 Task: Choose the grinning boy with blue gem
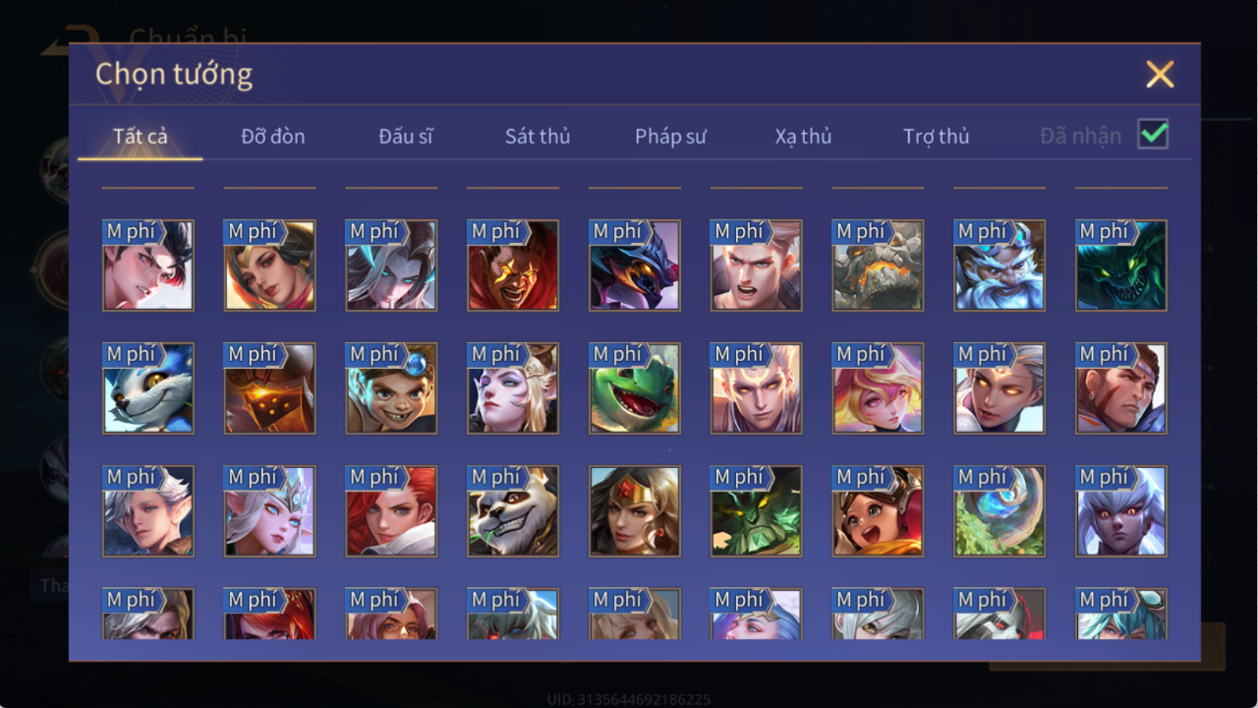[392, 388]
